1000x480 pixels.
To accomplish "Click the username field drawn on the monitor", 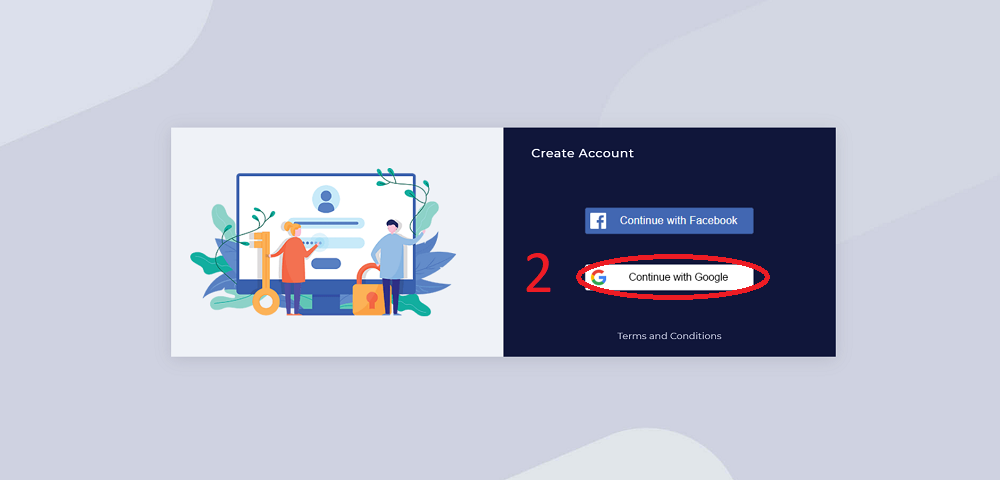I will (326, 224).
